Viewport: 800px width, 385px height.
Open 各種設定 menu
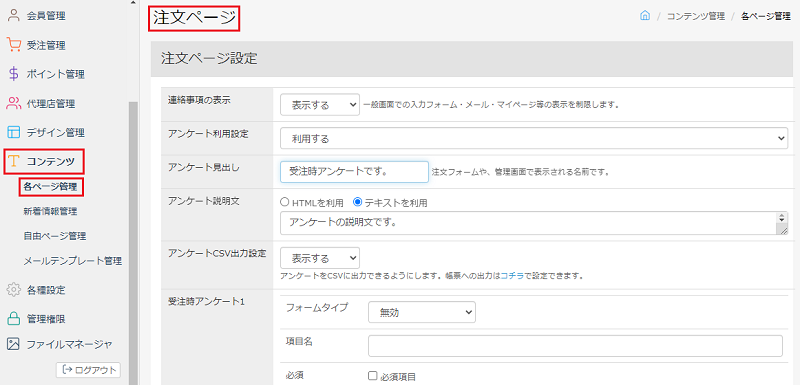pyautogui.click(x=46, y=290)
